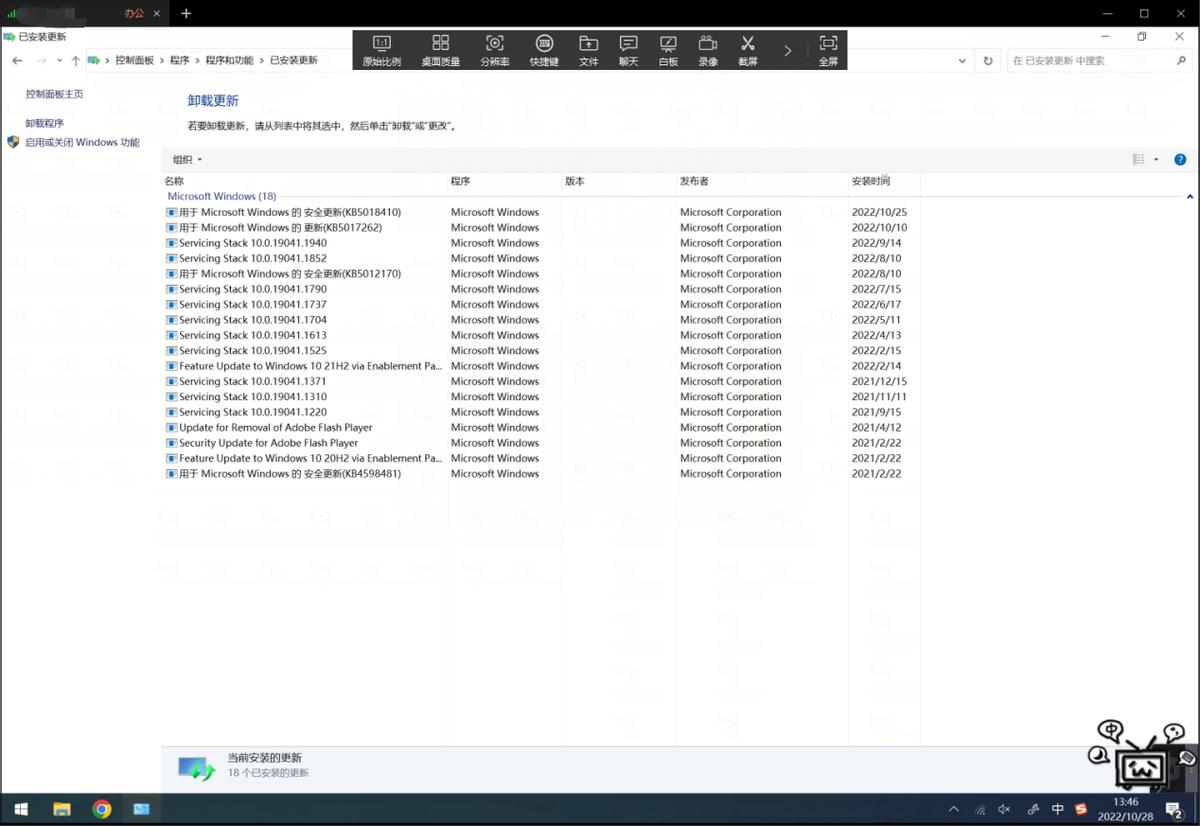The image size is (1200, 826).
Task: Refresh the installed updates list
Action: coord(988,61)
